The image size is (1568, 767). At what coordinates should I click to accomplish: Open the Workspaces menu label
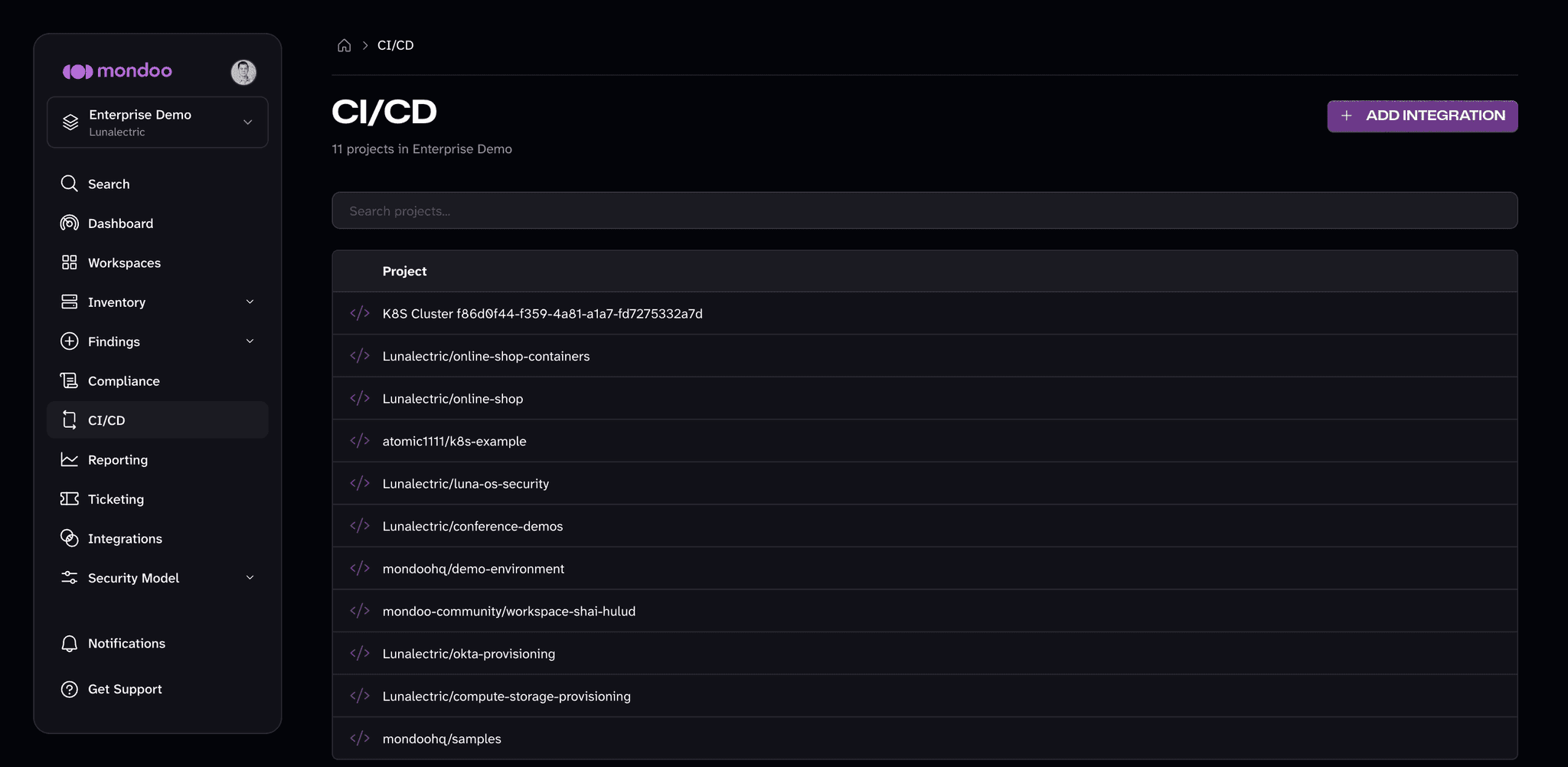124,263
